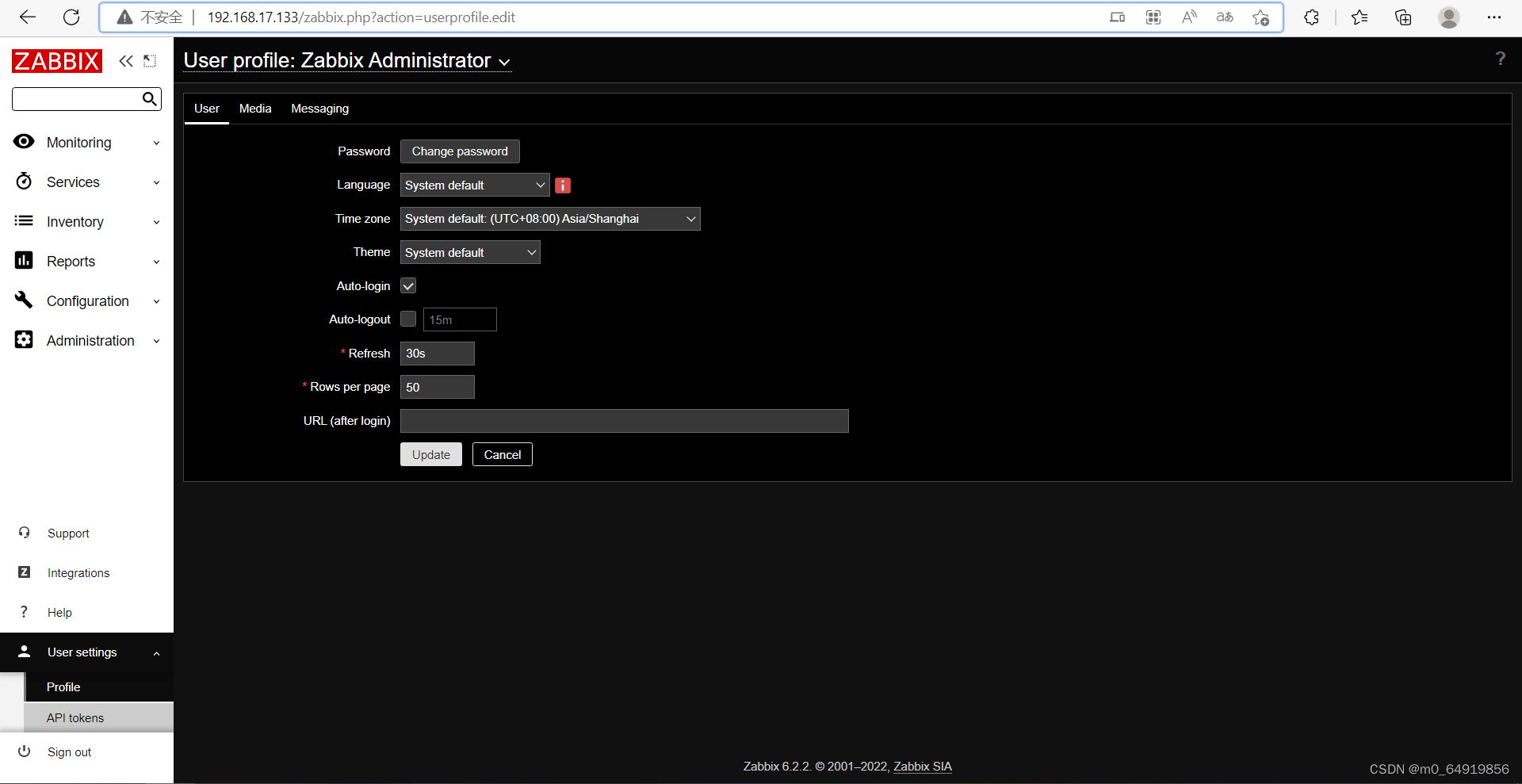Click the read aloud icon in address bar

point(1189,17)
